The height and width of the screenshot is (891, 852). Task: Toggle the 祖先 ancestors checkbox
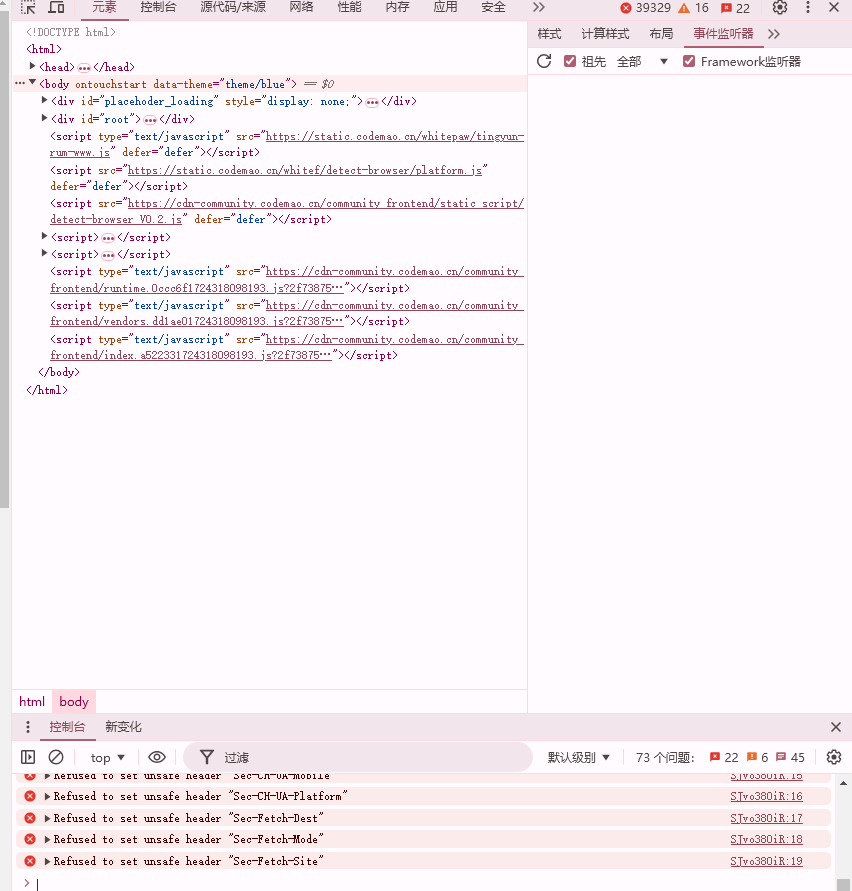(x=570, y=61)
